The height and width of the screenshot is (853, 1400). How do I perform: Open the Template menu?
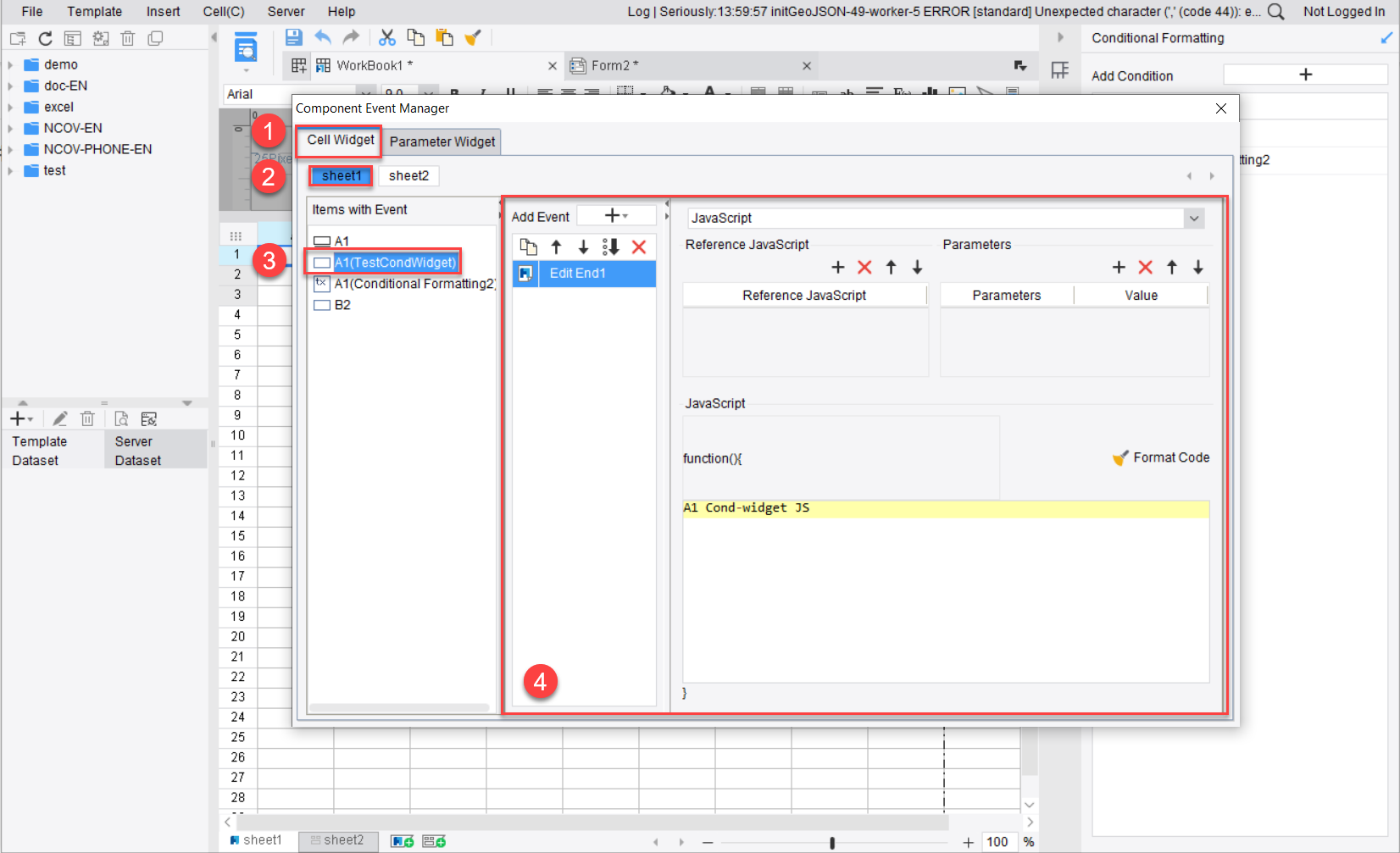95,11
